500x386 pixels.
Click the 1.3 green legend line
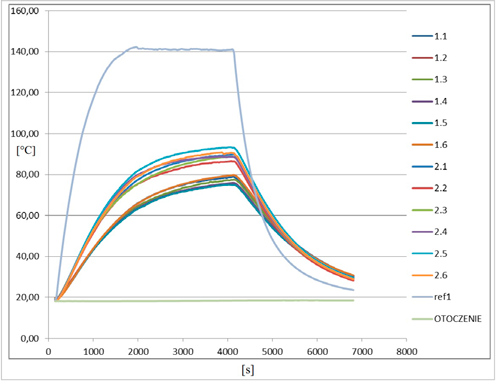422,79
